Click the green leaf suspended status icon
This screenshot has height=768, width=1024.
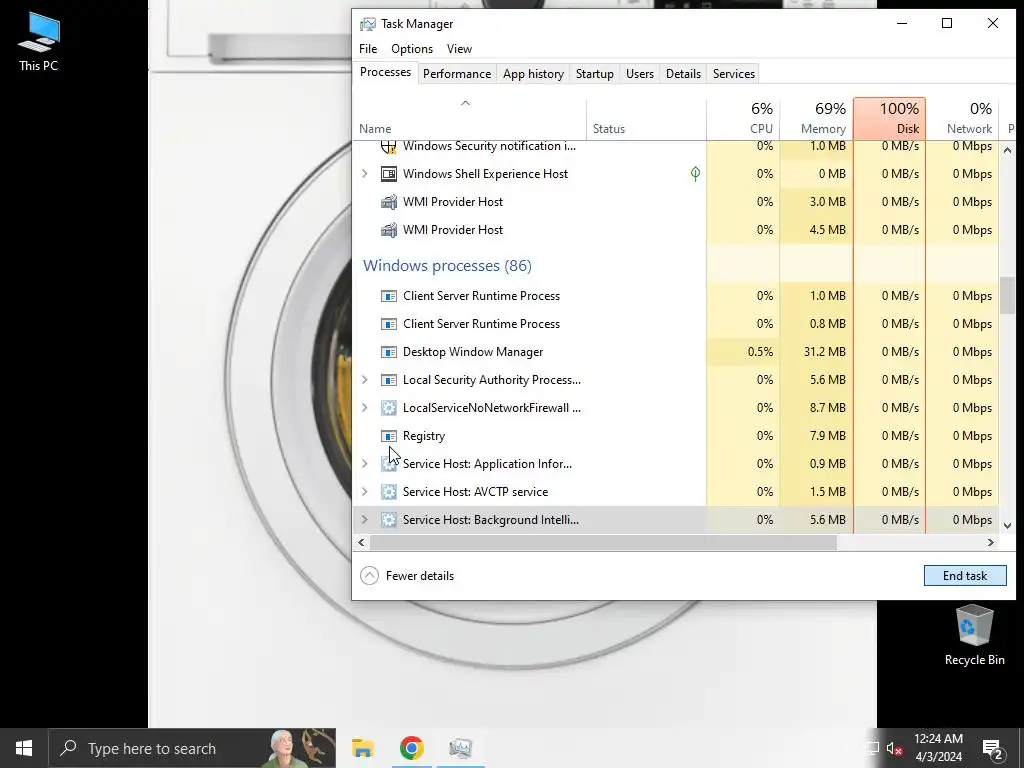click(x=696, y=174)
